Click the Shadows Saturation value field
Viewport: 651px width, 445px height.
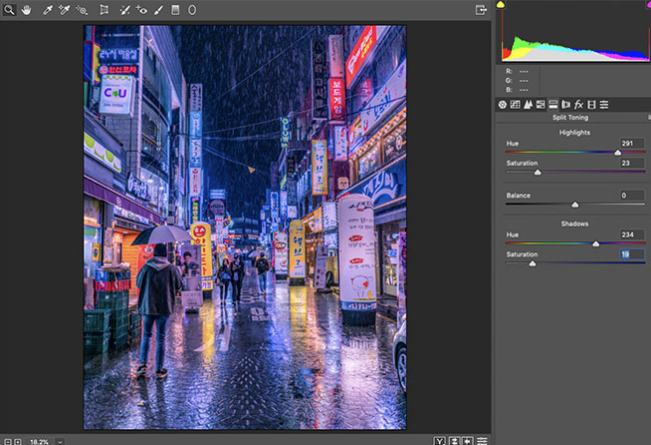point(631,254)
